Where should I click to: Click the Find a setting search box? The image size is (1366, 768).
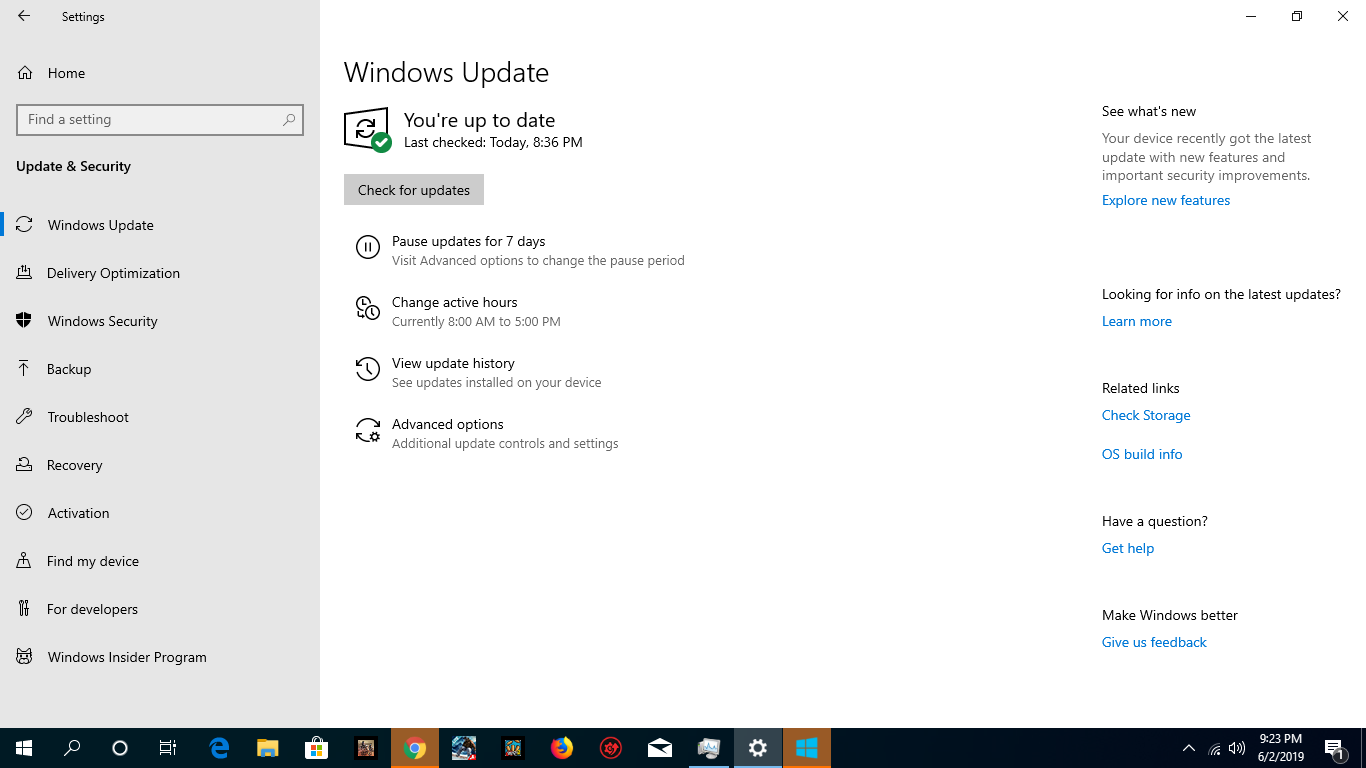point(160,119)
